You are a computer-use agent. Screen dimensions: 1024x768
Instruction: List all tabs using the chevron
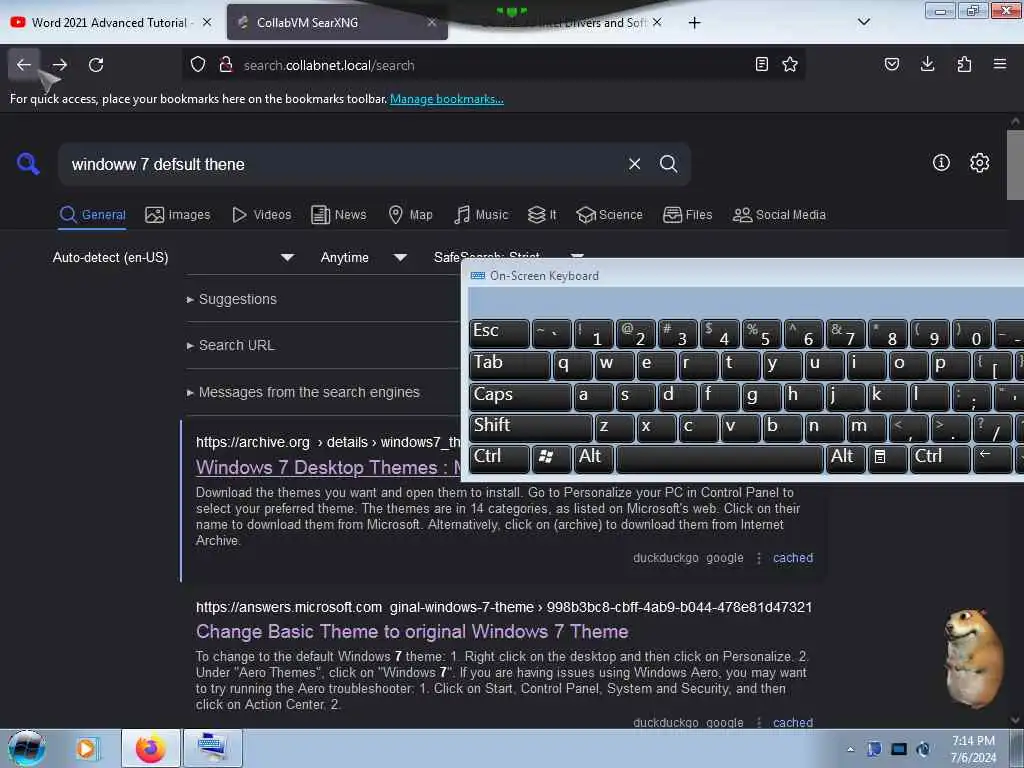pyautogui.click(x=863, y=22)
